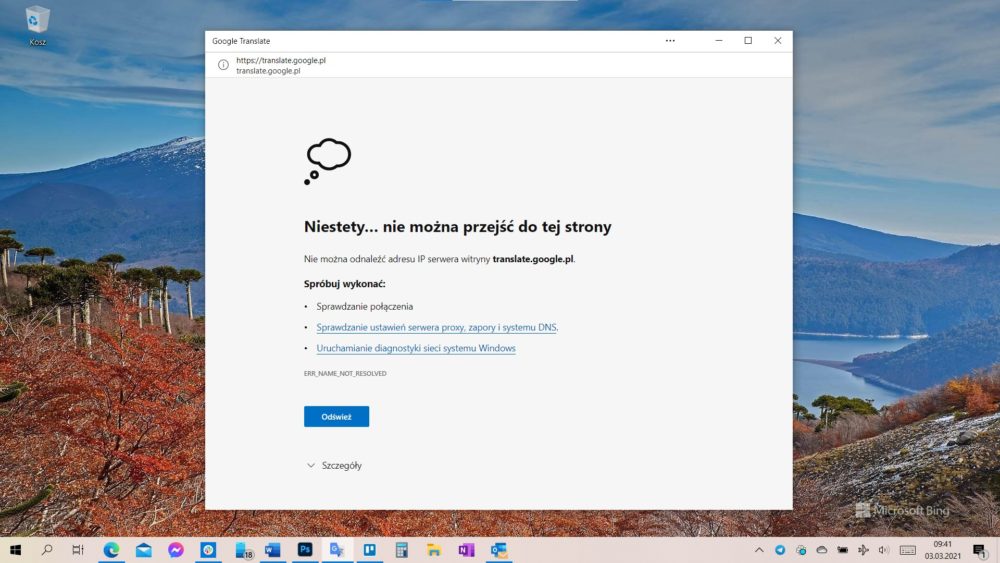Open Task View from taskbar
Viewport: 1000px width, 563px height.
pyautogui.click(x=78, y=550)
